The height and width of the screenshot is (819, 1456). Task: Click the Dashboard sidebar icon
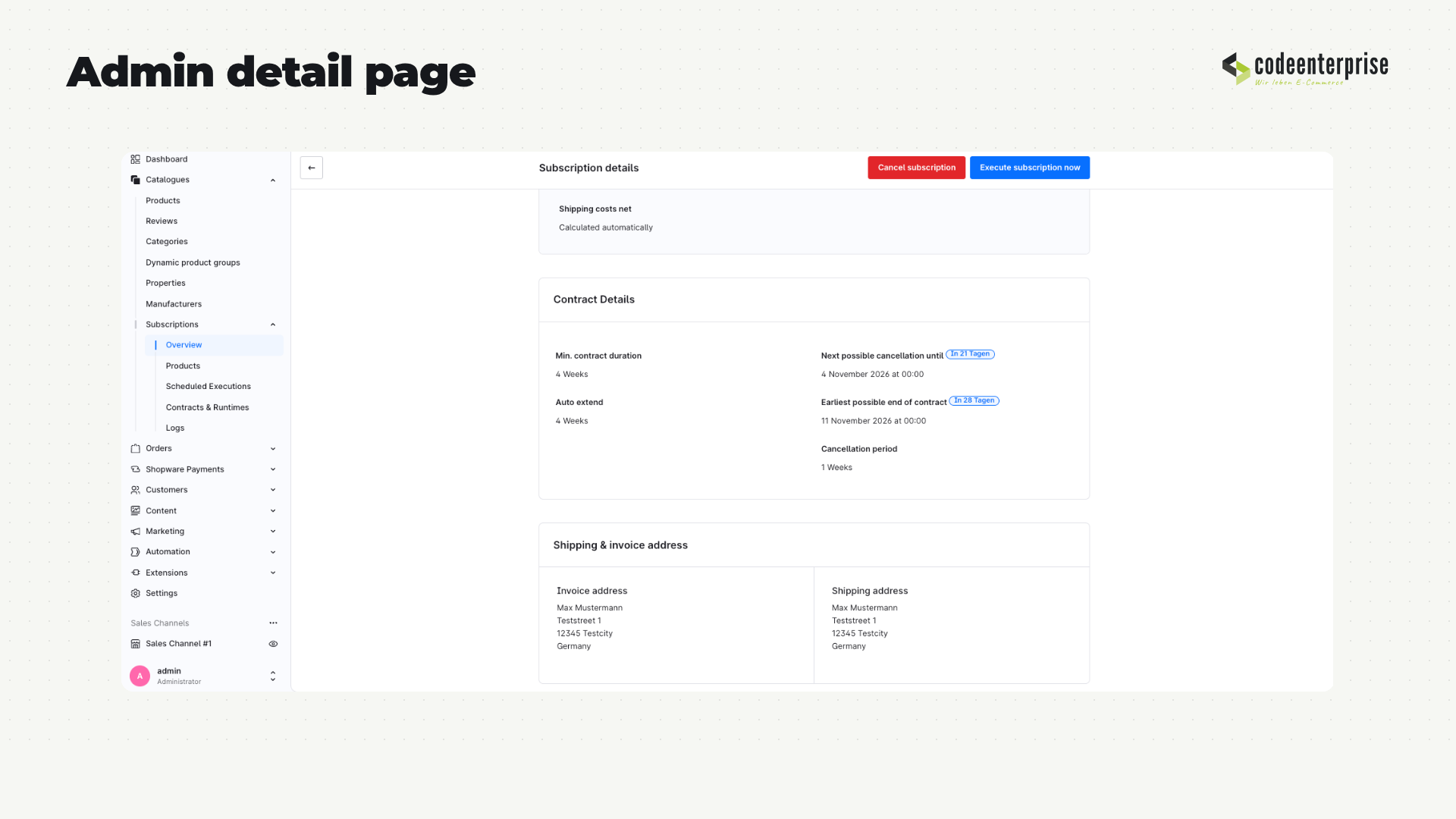[x=135, y=159]
